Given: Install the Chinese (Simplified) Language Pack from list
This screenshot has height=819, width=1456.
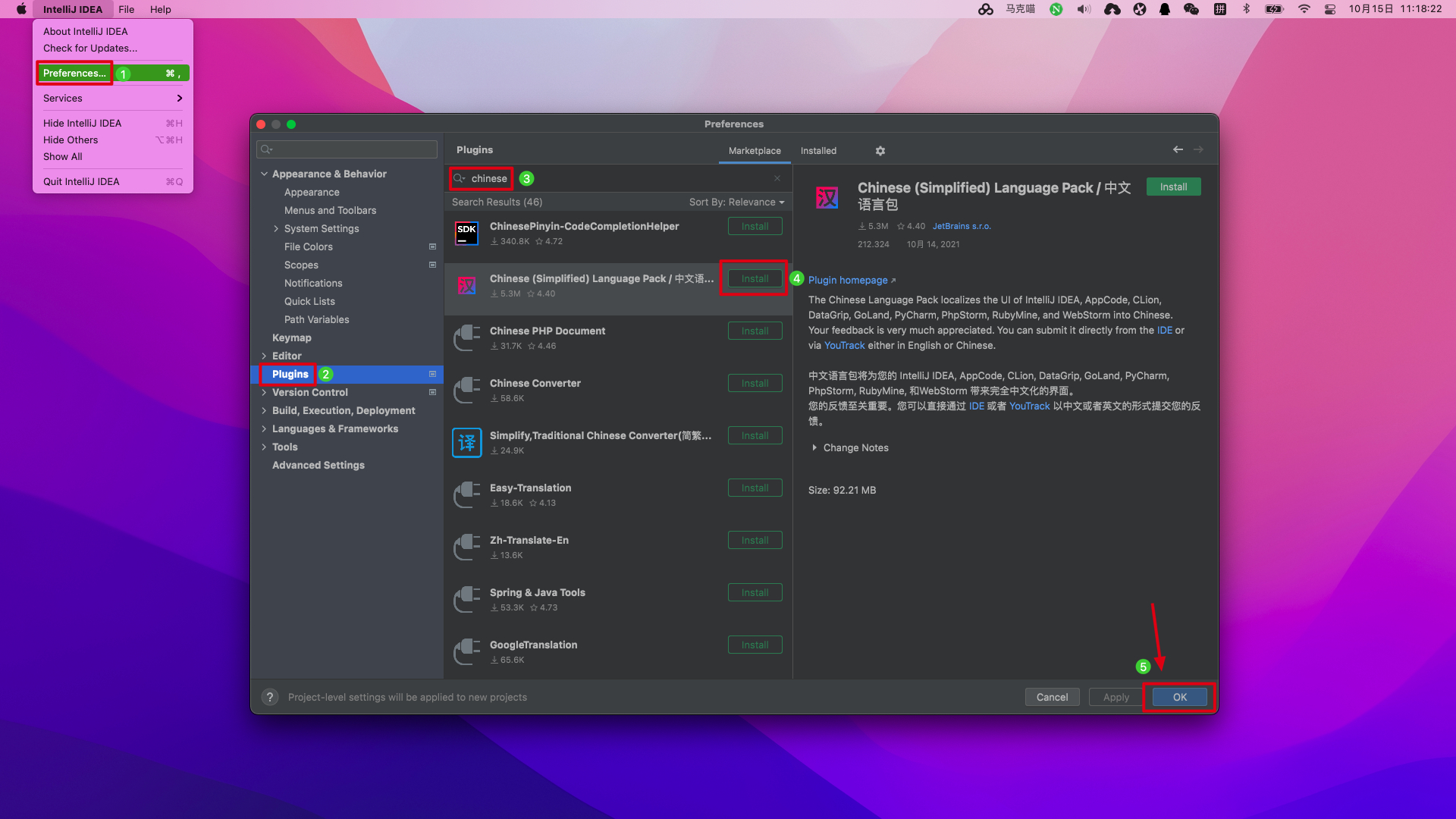Looking at the screenshot, I should click(755, 278).
